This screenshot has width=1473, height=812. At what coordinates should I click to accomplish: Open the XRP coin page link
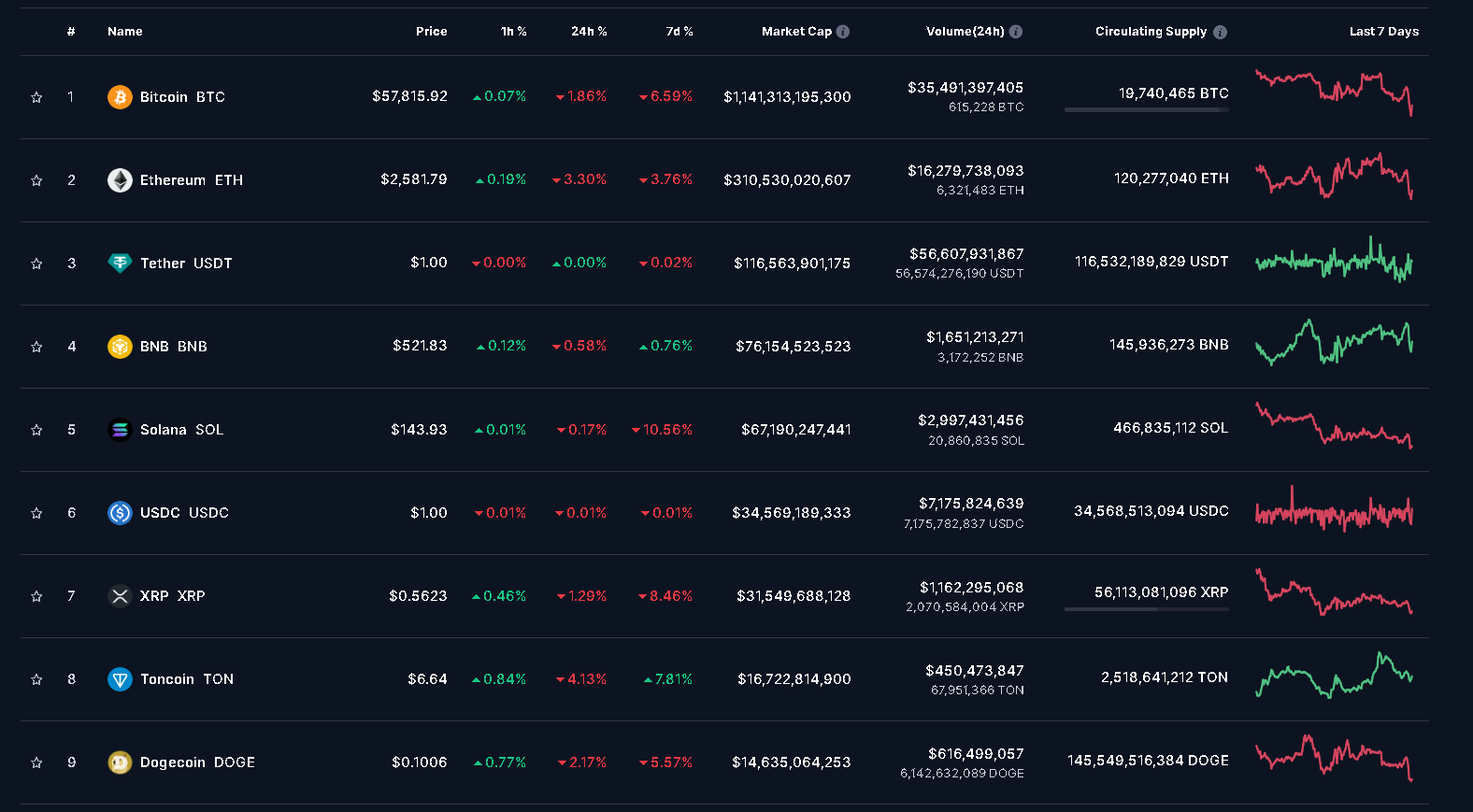click(x=173, y=596)
